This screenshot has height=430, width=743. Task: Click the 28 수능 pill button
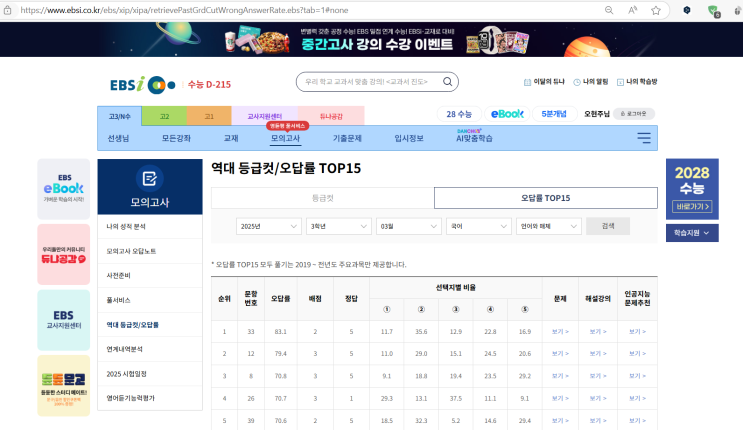tap(459, 114)
